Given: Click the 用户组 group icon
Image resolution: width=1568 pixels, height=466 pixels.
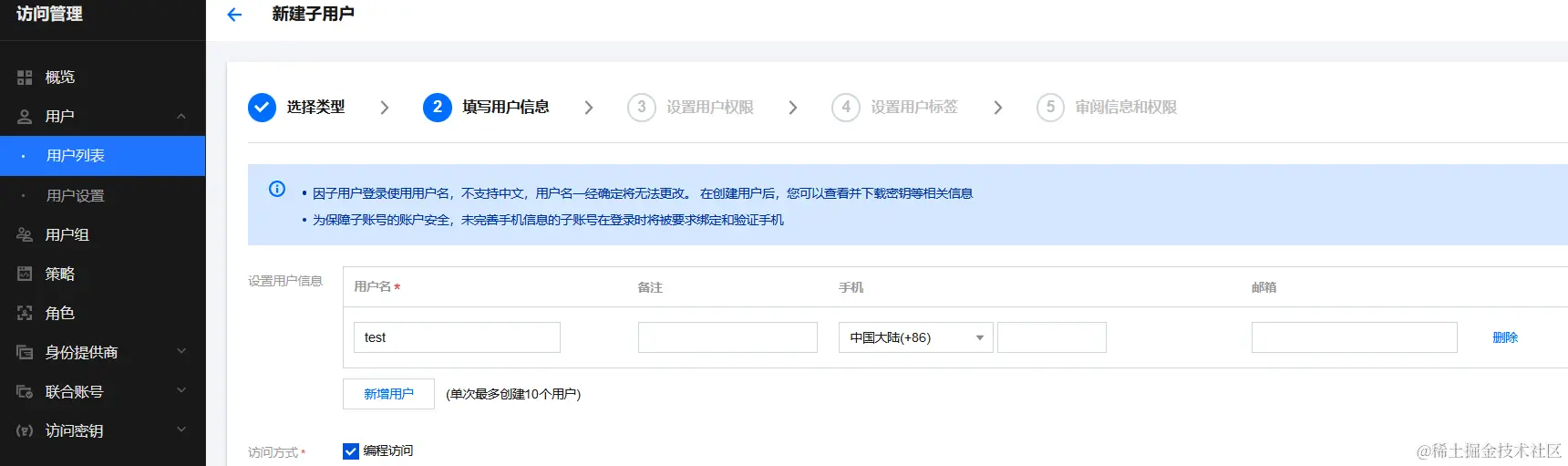Looking at the screenshot, I should [25, 234].
